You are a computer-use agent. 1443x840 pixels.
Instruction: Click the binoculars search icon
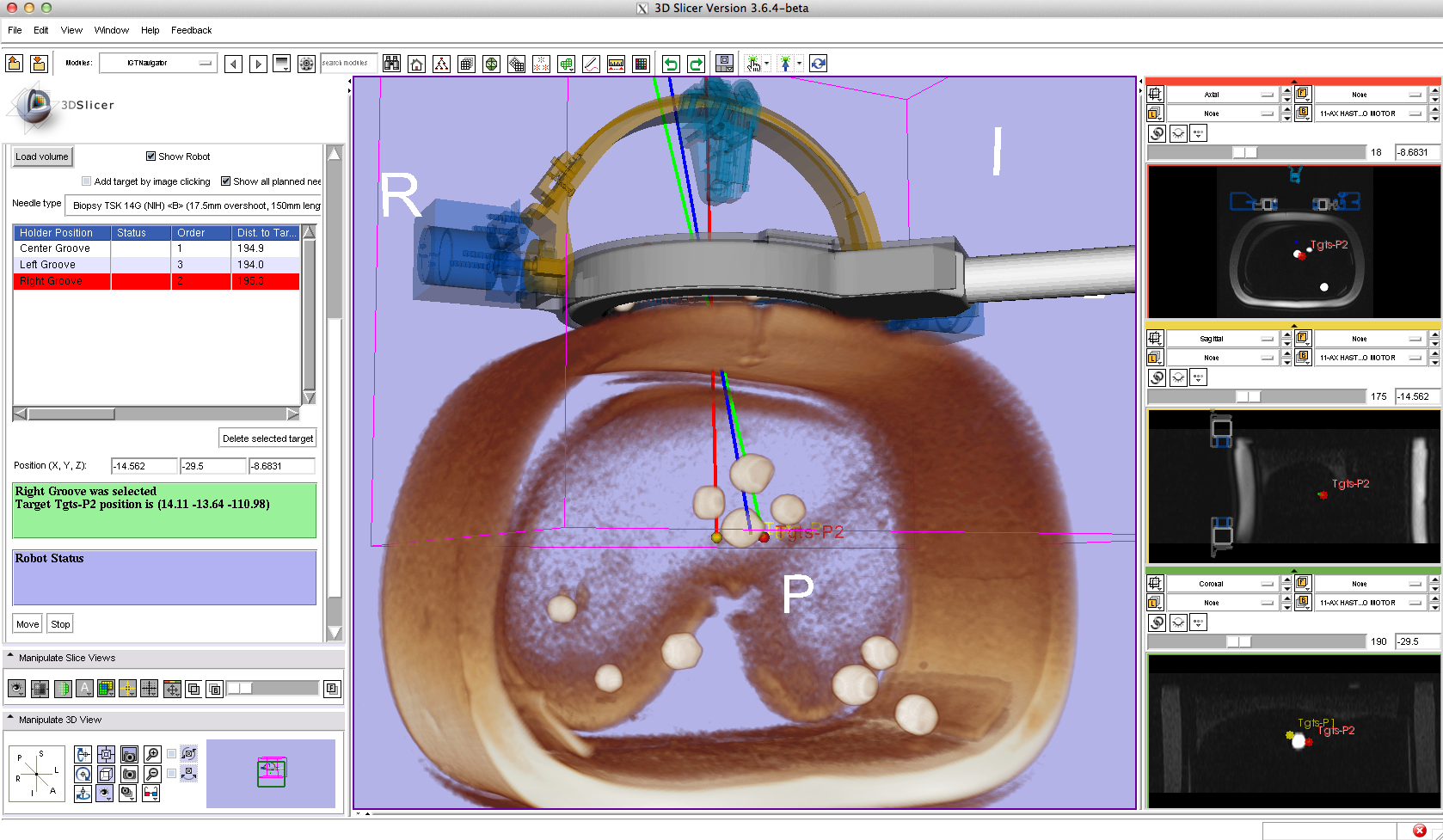coord(391,64)
